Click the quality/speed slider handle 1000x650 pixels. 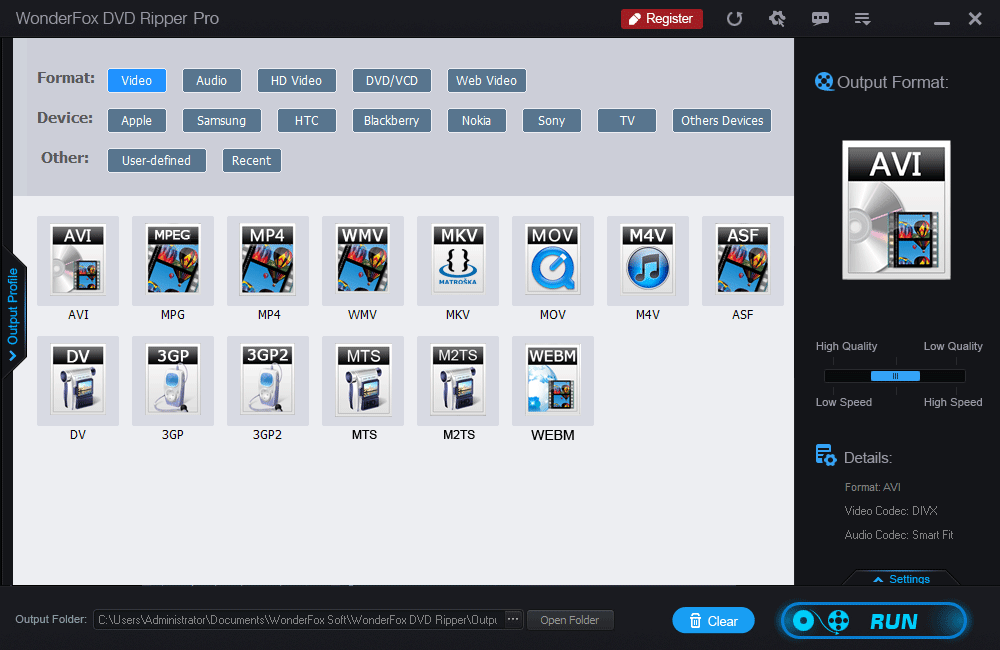pos(895,376)
